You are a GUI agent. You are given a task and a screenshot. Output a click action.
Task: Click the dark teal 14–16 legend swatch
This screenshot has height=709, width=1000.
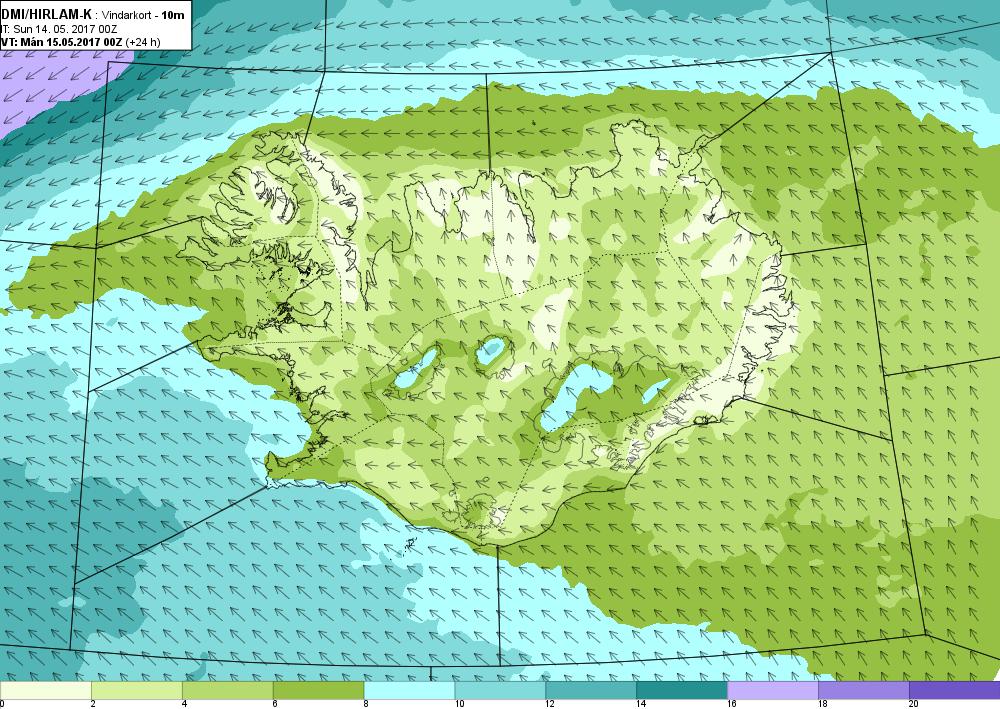point(682,690)
